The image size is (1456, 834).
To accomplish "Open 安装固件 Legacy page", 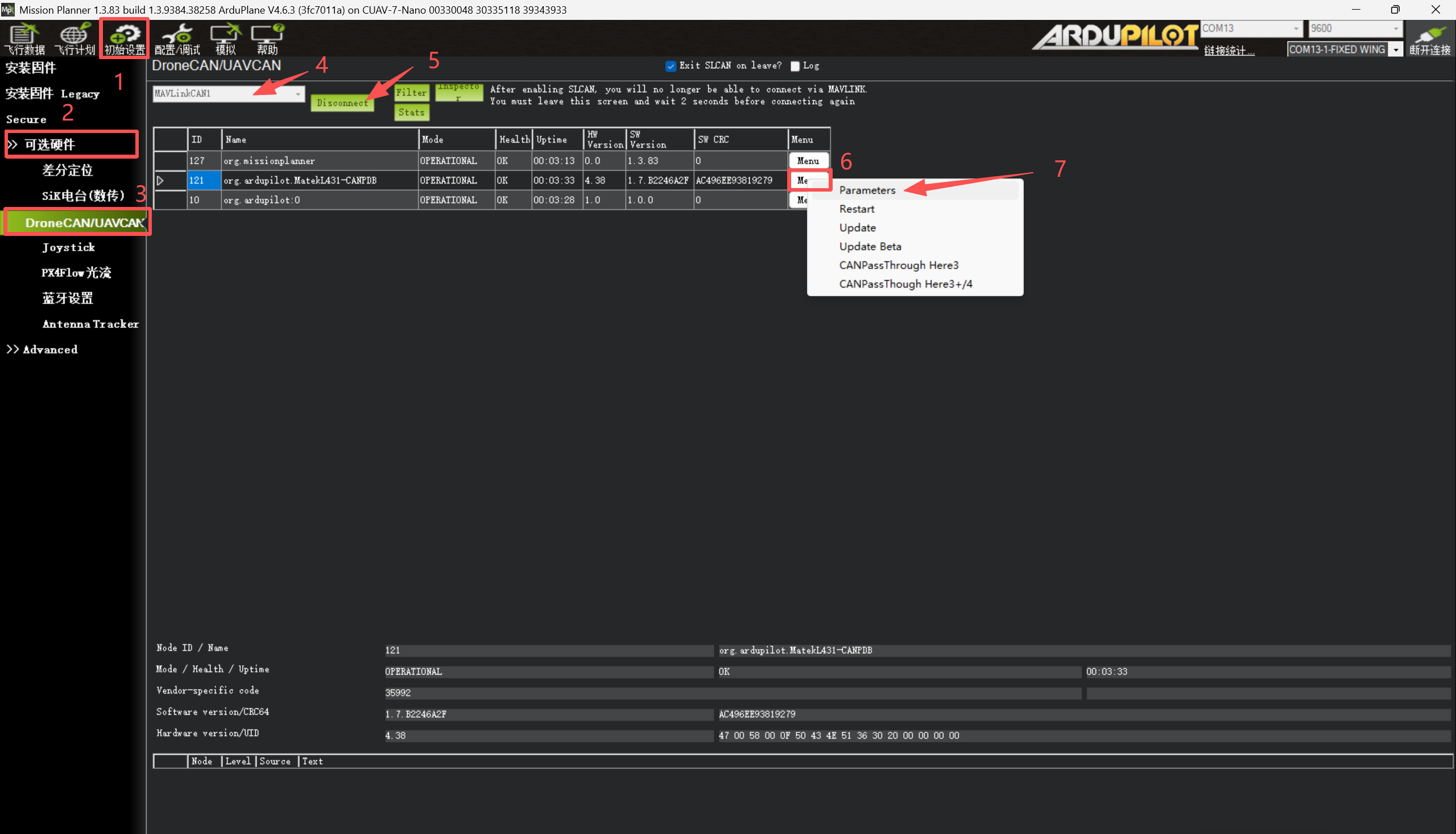I will pyautogui.click(x=52, y=94).
